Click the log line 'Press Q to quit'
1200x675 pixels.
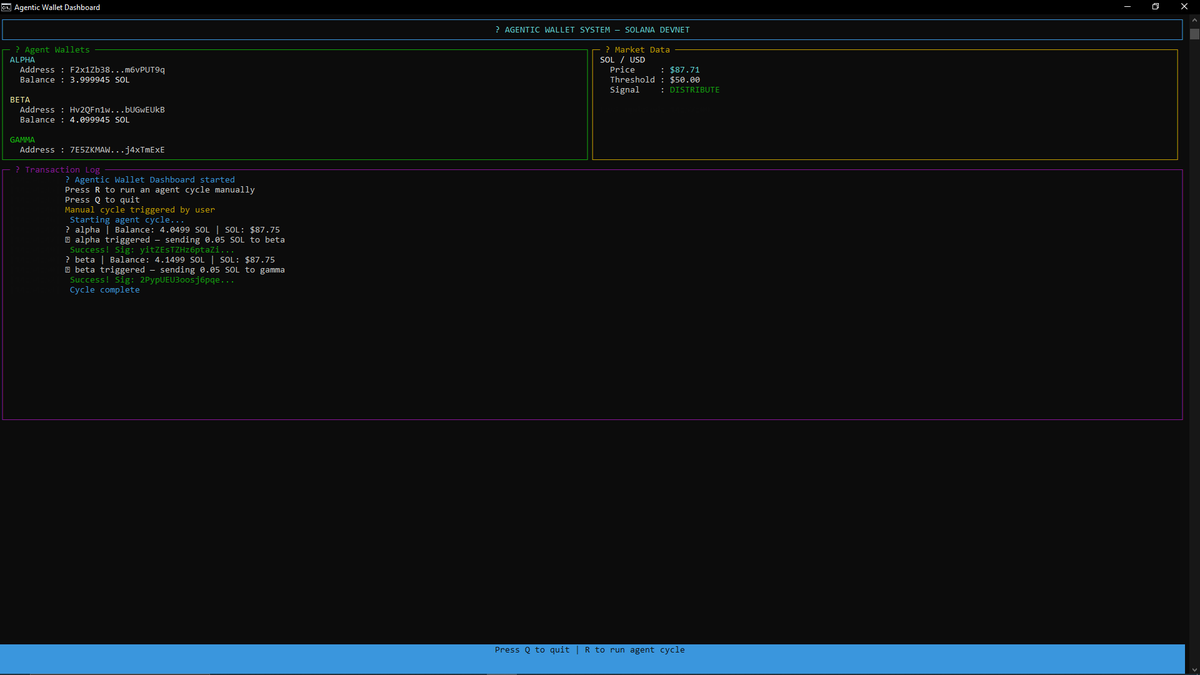(102, 200)
